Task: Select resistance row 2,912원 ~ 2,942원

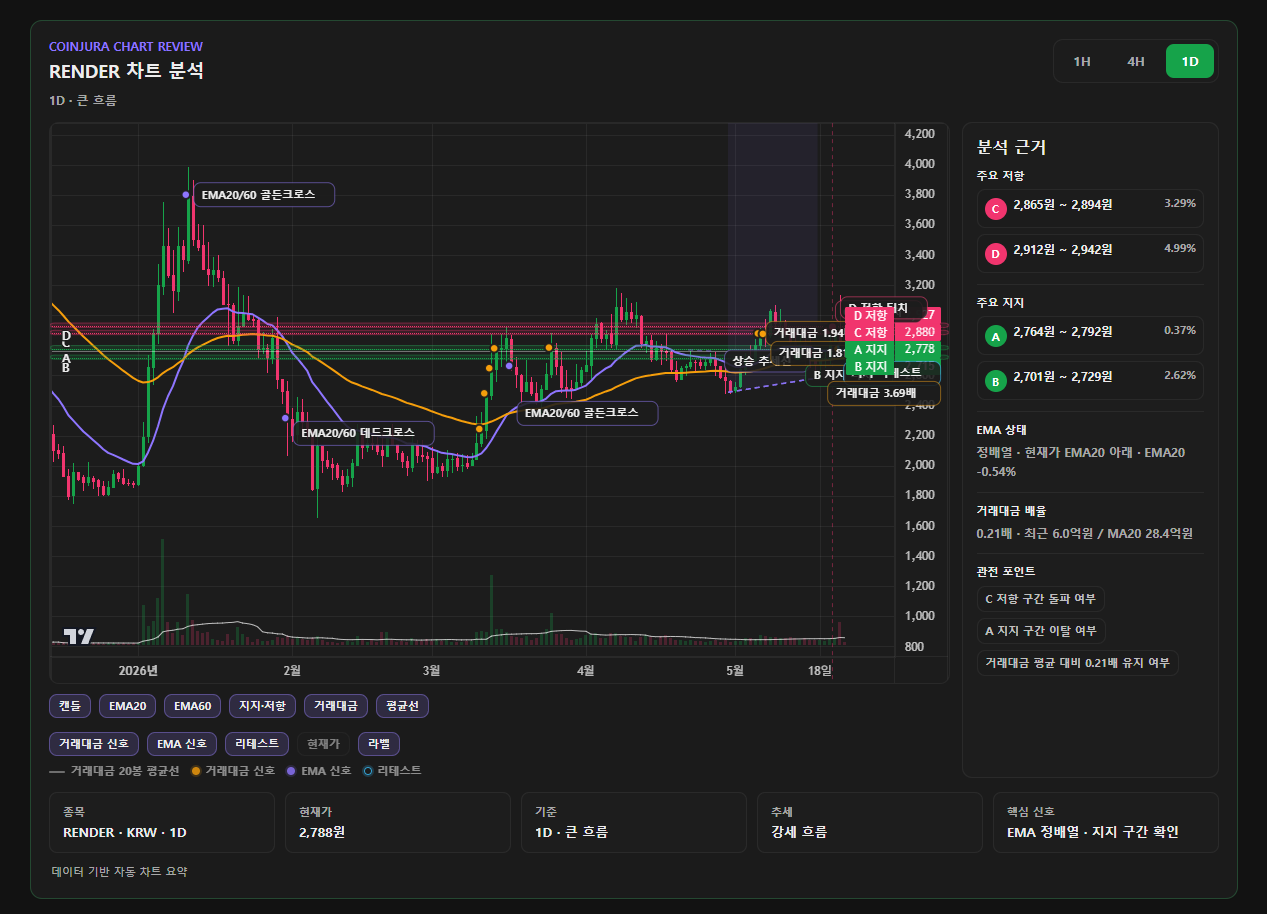Action: tap(1090, 254)
